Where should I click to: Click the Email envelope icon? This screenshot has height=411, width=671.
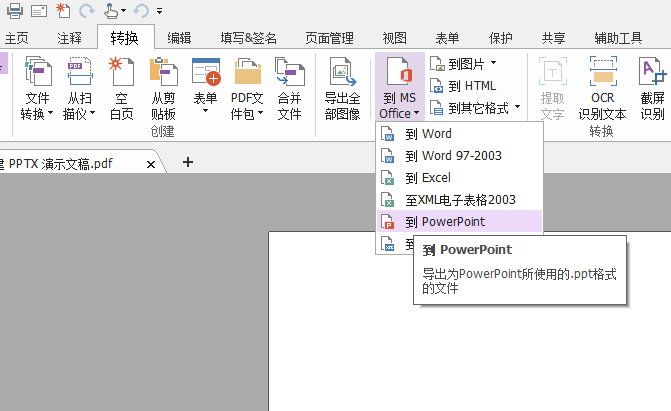(x=39, y=11)
